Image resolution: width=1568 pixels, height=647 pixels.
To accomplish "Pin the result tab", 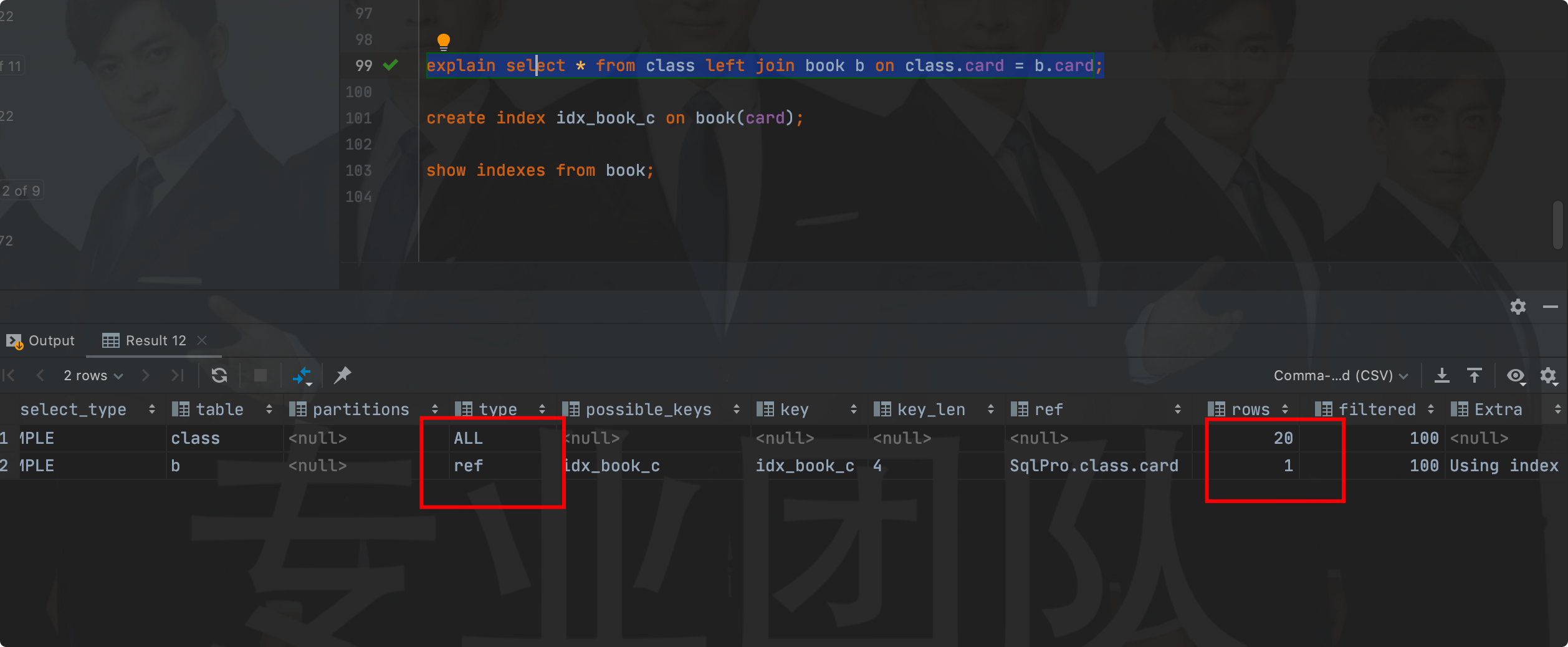I will pyautogui.click(x=343, y=375).
